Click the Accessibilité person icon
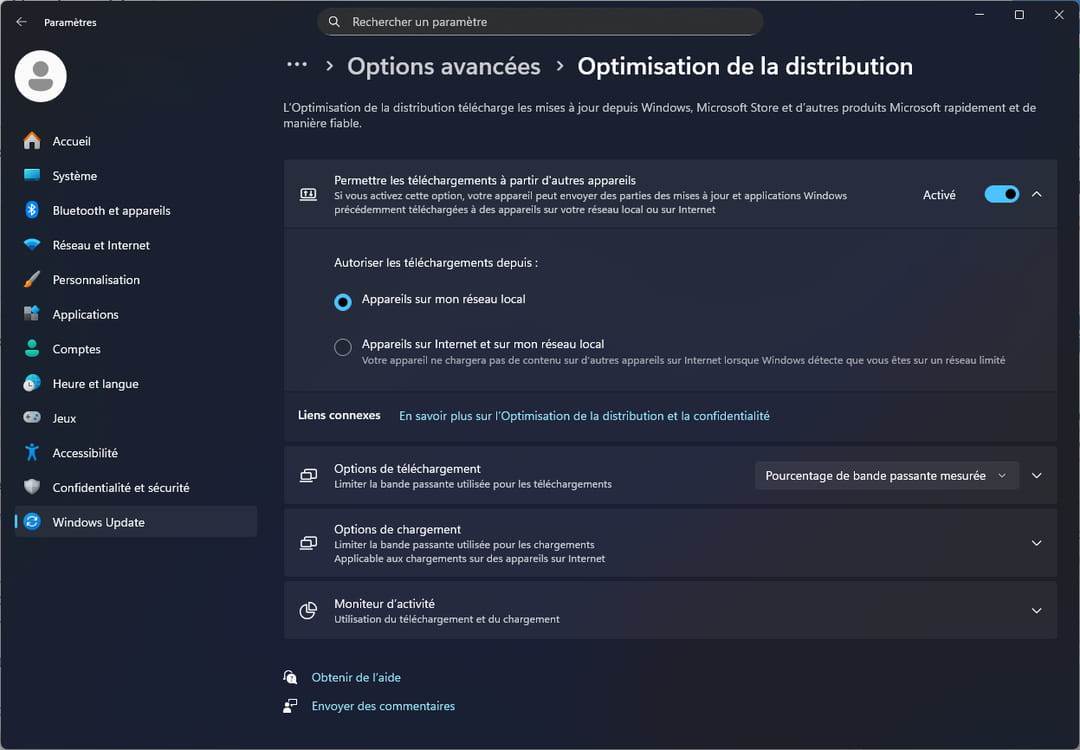The height and width of the screenshot is (750, 1080). click(x=32, y=453)
